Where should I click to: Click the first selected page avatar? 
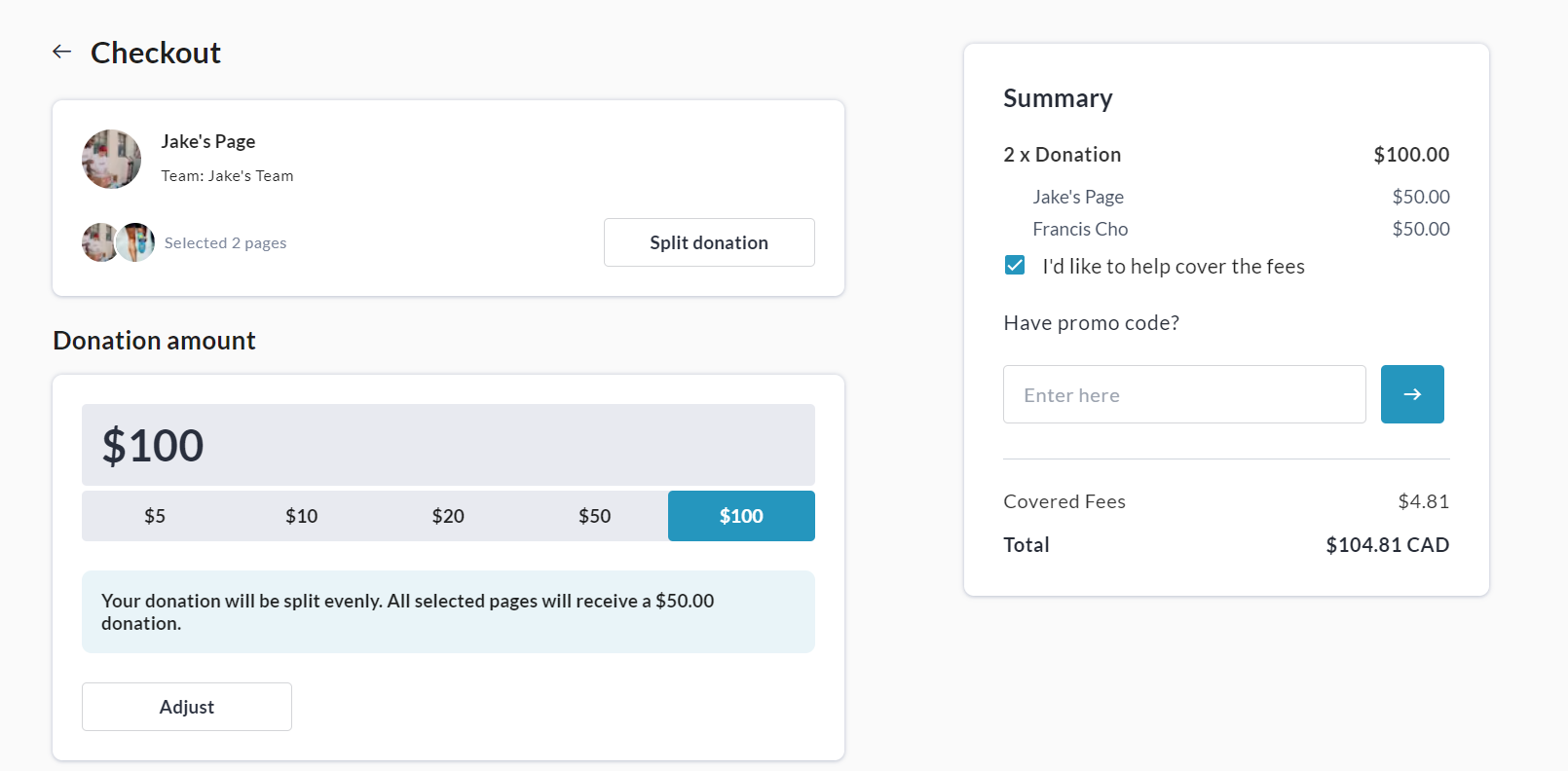click(x=97, y=242)
